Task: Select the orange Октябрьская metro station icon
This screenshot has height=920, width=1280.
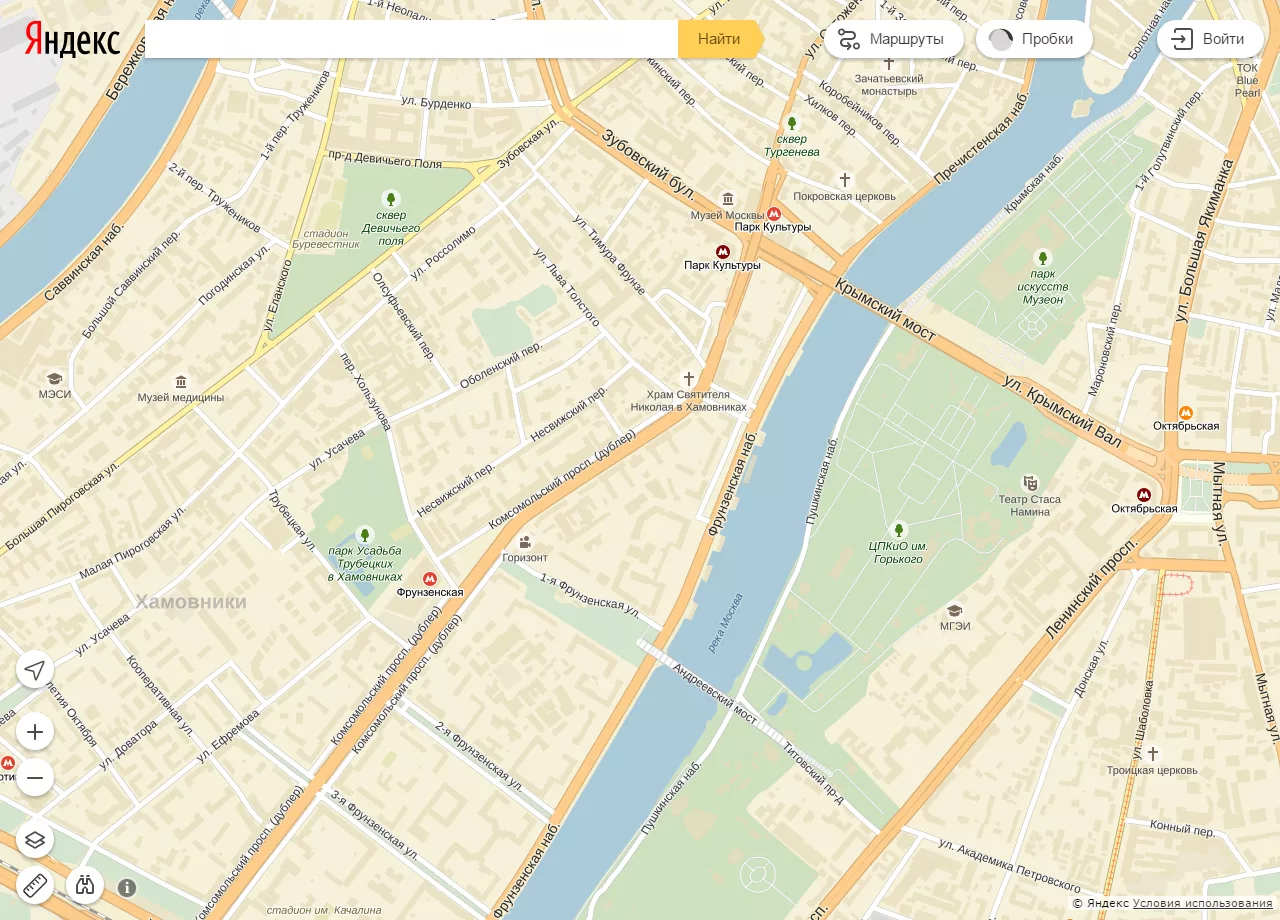Action: (x=1185, y=412)
